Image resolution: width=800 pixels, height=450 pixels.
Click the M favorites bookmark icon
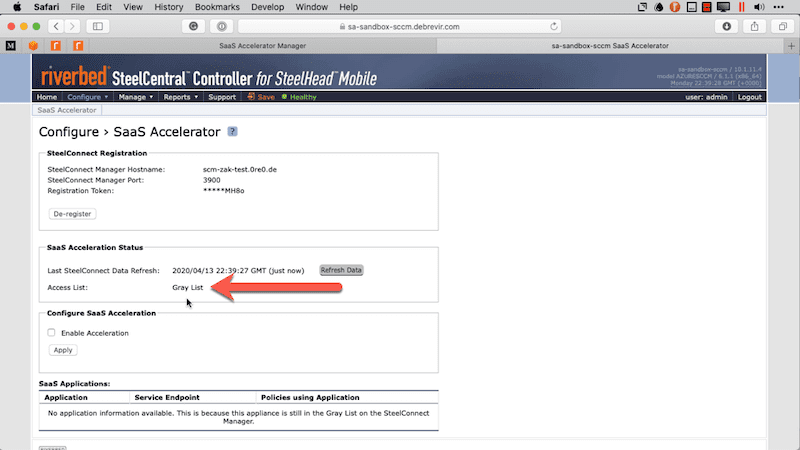point(11,46)
